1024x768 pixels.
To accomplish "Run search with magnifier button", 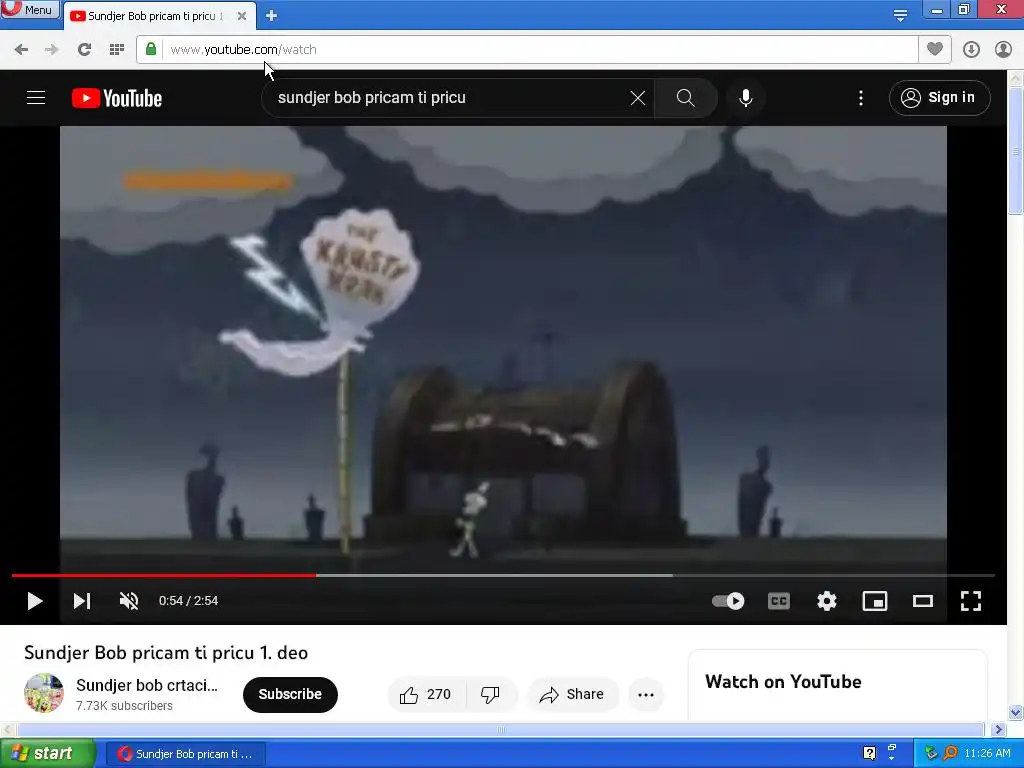I will tap(686, 98).
